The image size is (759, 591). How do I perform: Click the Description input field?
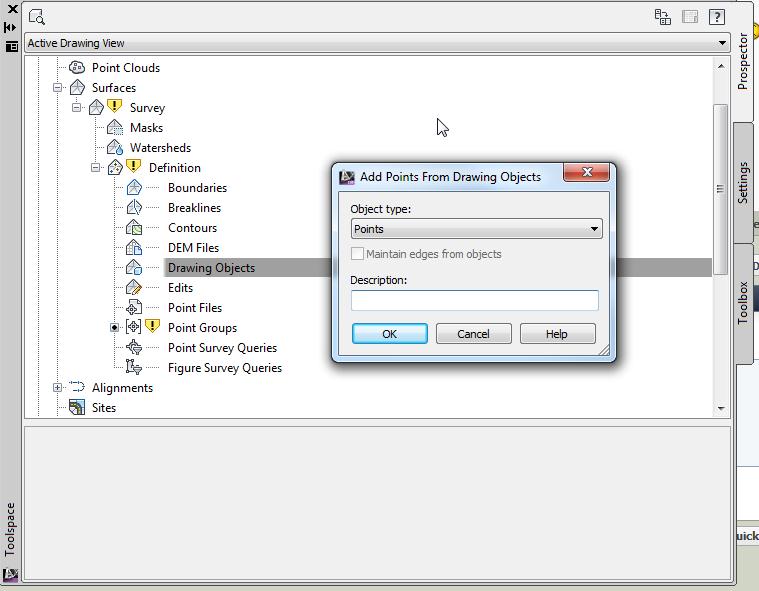pos(475,300)
